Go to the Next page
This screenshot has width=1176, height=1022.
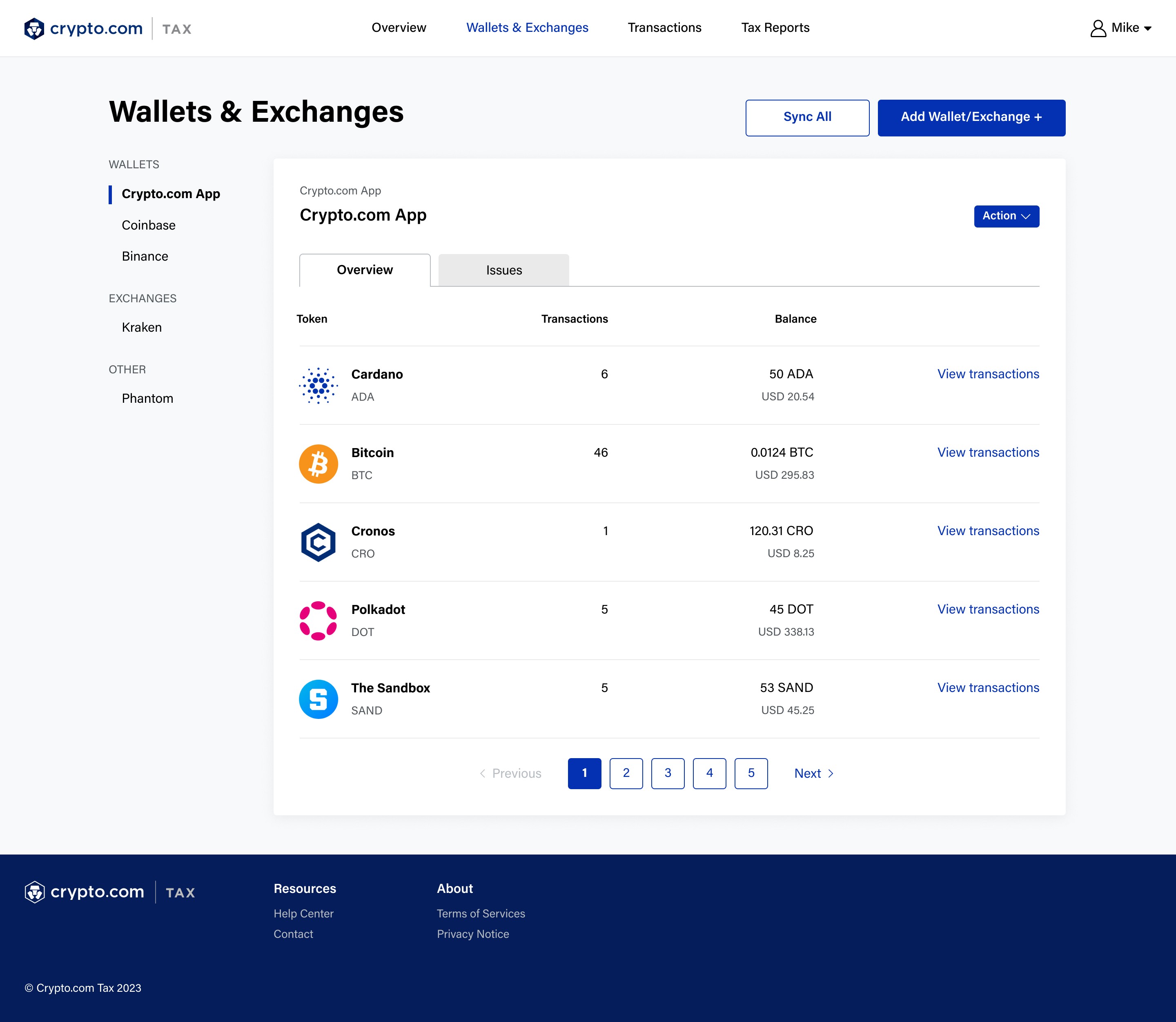tap(813, 773)
